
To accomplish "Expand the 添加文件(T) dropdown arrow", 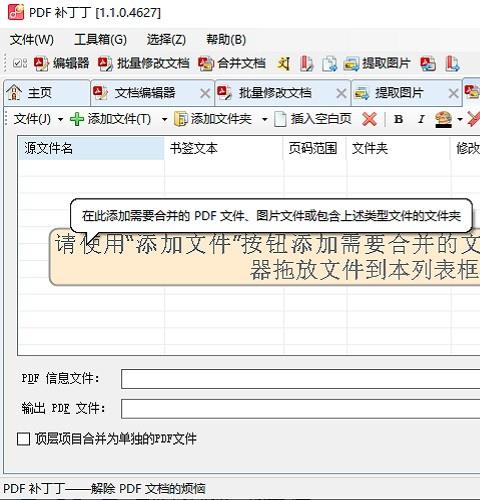I will pos(164,119).
